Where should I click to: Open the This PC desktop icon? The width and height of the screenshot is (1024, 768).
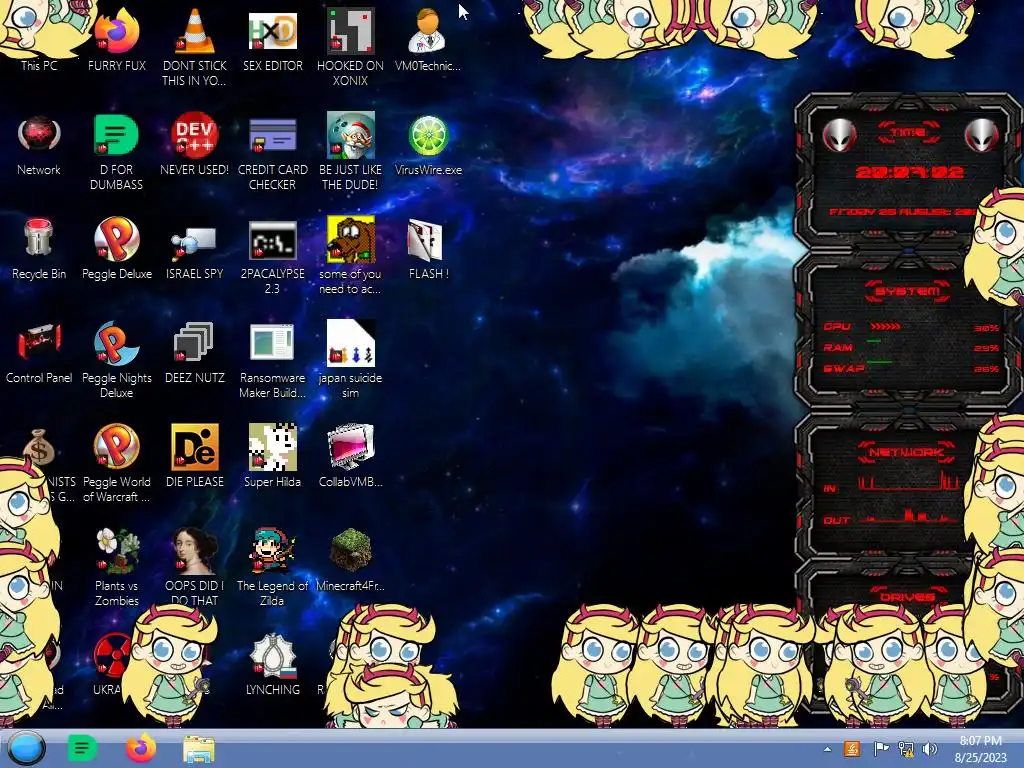39,65
